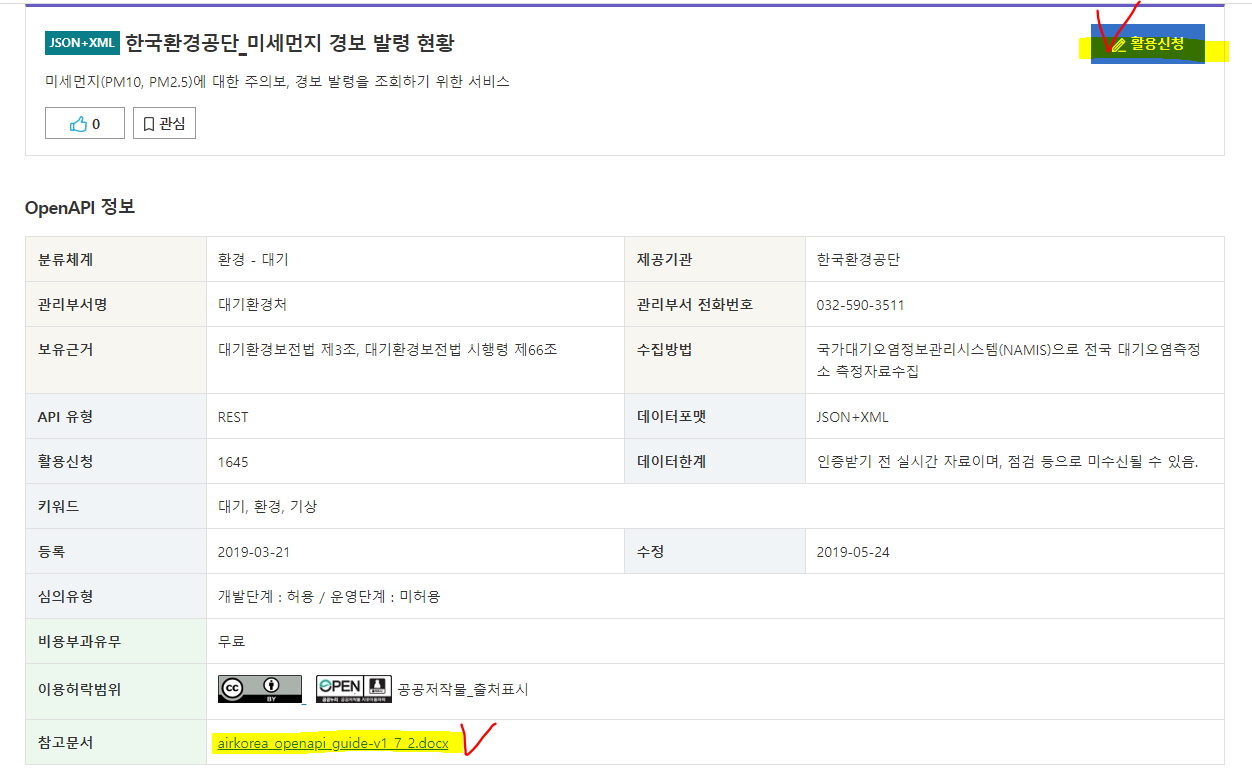The image size is (1252, 777).
Task: Click the JSON+XML format badge
Action: click(x=82, y=43)
